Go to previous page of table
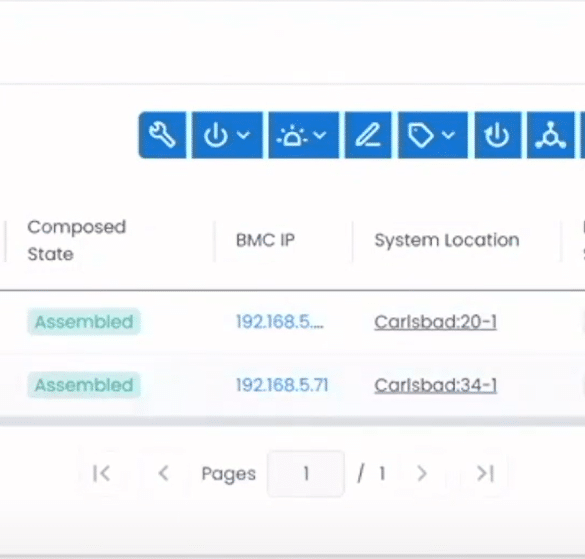 164,474
